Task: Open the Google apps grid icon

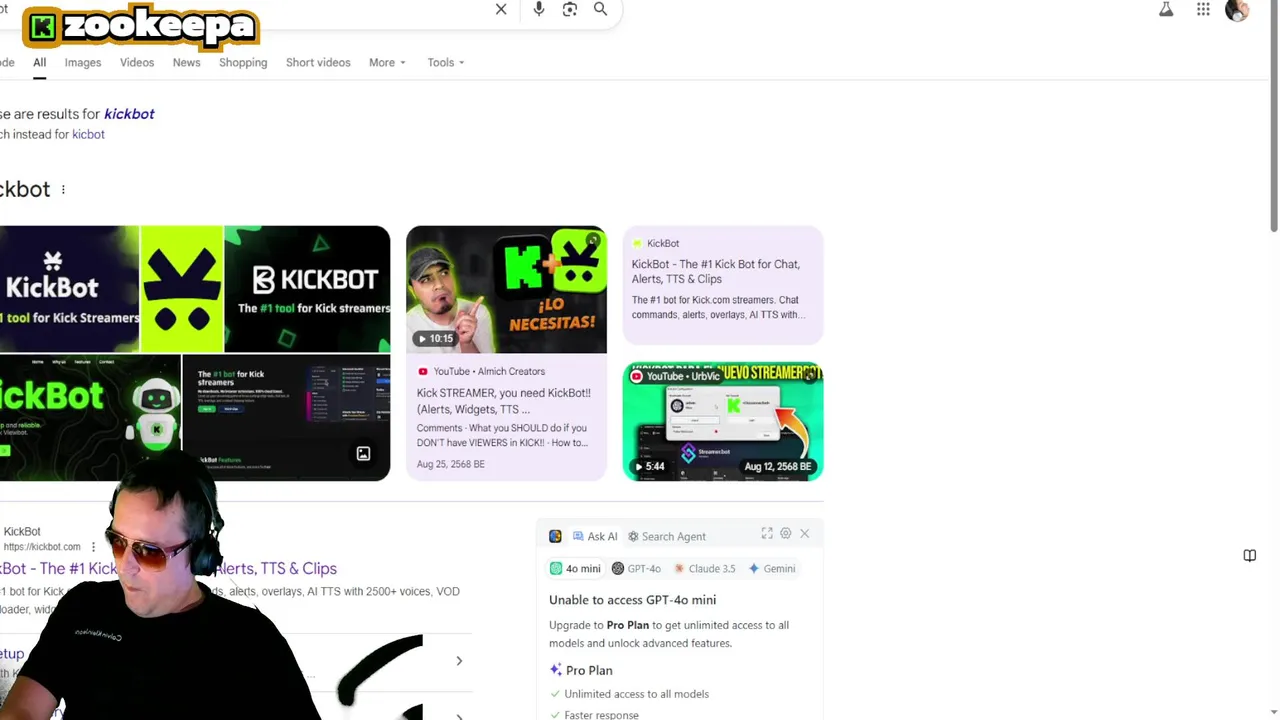Action: [1203, 10]
